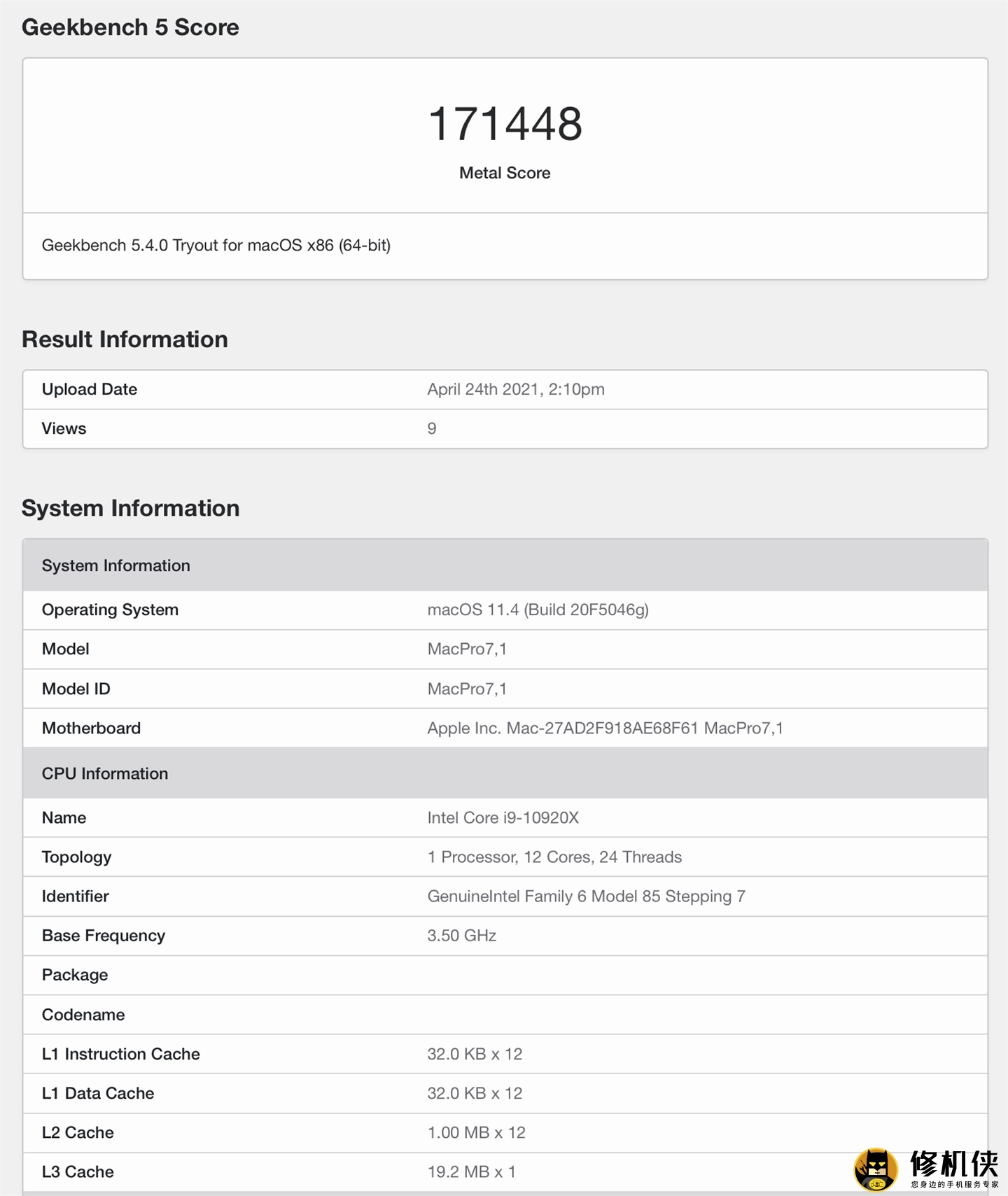Select the 19.2 MB x 1 value
The height and width of the screenshot is (1196, 1008).
click(471, 1172)
